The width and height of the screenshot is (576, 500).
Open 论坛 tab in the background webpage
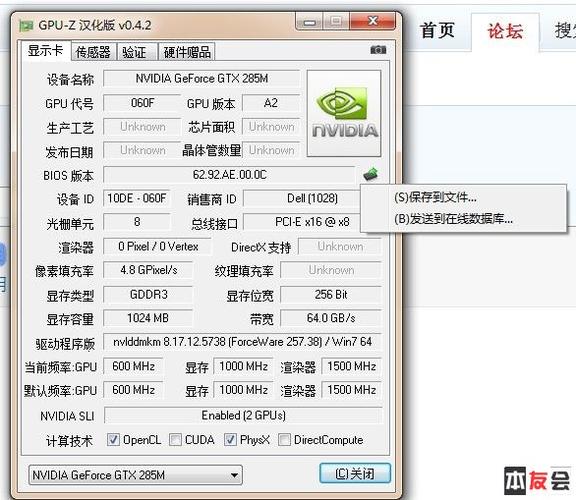point(505,31)
